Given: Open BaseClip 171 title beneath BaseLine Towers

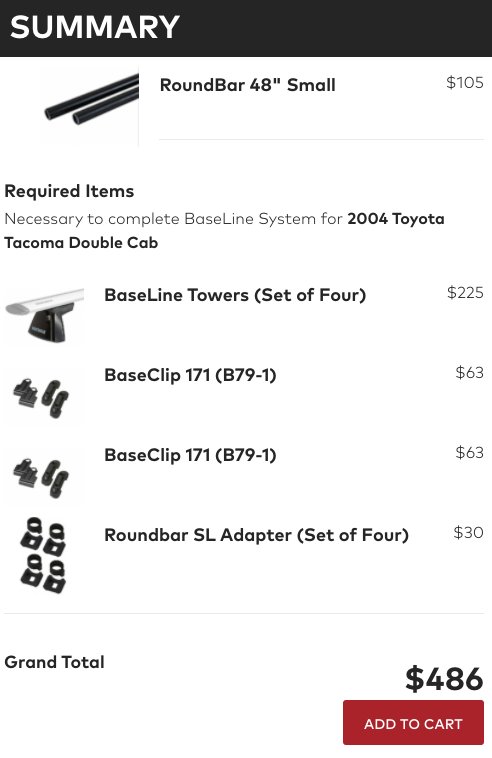Looking at the screenshot, I should pos(190,375).
